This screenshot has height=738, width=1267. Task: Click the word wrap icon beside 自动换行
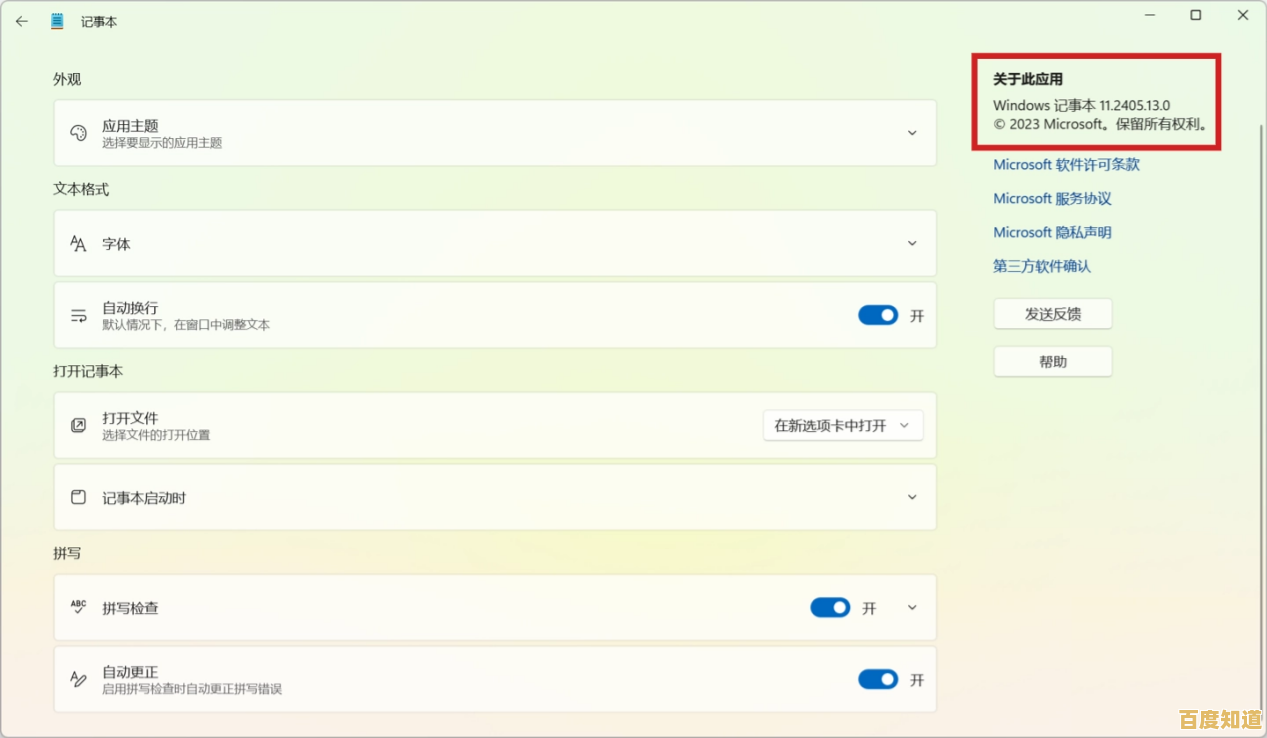click(79, 316)
